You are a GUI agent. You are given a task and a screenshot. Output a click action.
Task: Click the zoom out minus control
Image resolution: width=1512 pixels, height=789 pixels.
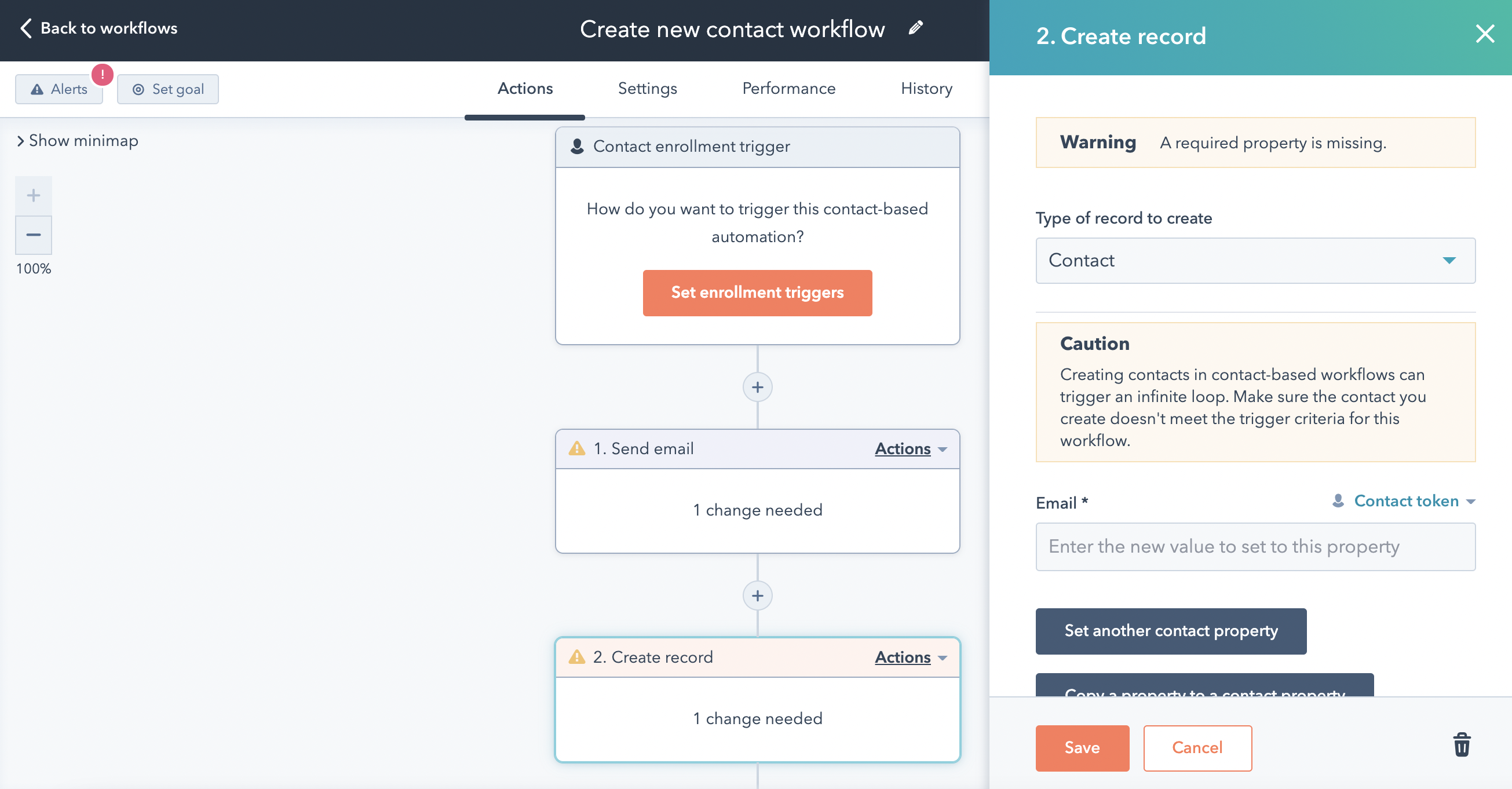pos(33,234)
